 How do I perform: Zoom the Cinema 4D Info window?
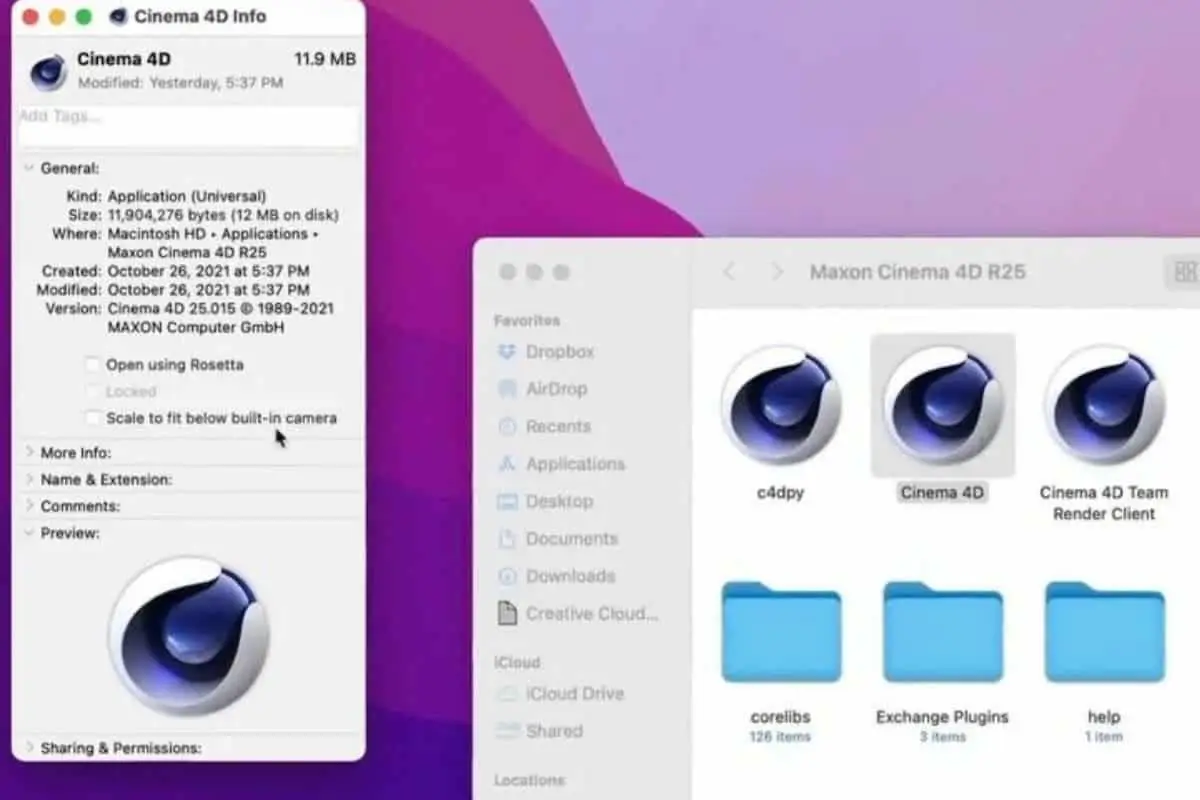83,17
